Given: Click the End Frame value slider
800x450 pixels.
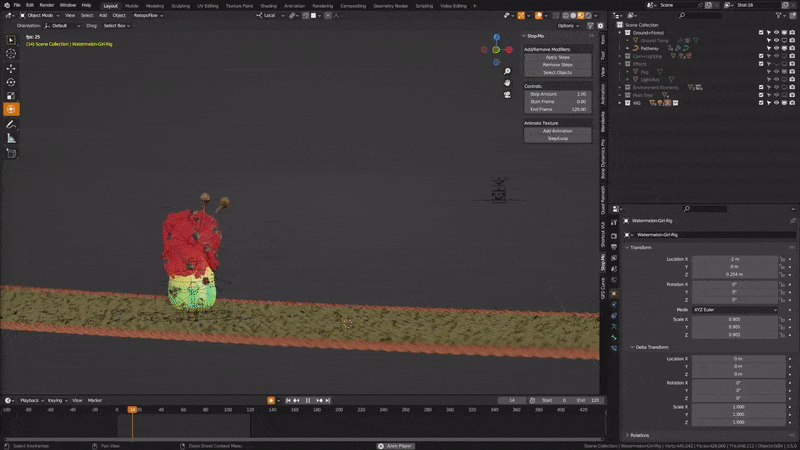Looking at the screenshot, I should tap(558, 110).
